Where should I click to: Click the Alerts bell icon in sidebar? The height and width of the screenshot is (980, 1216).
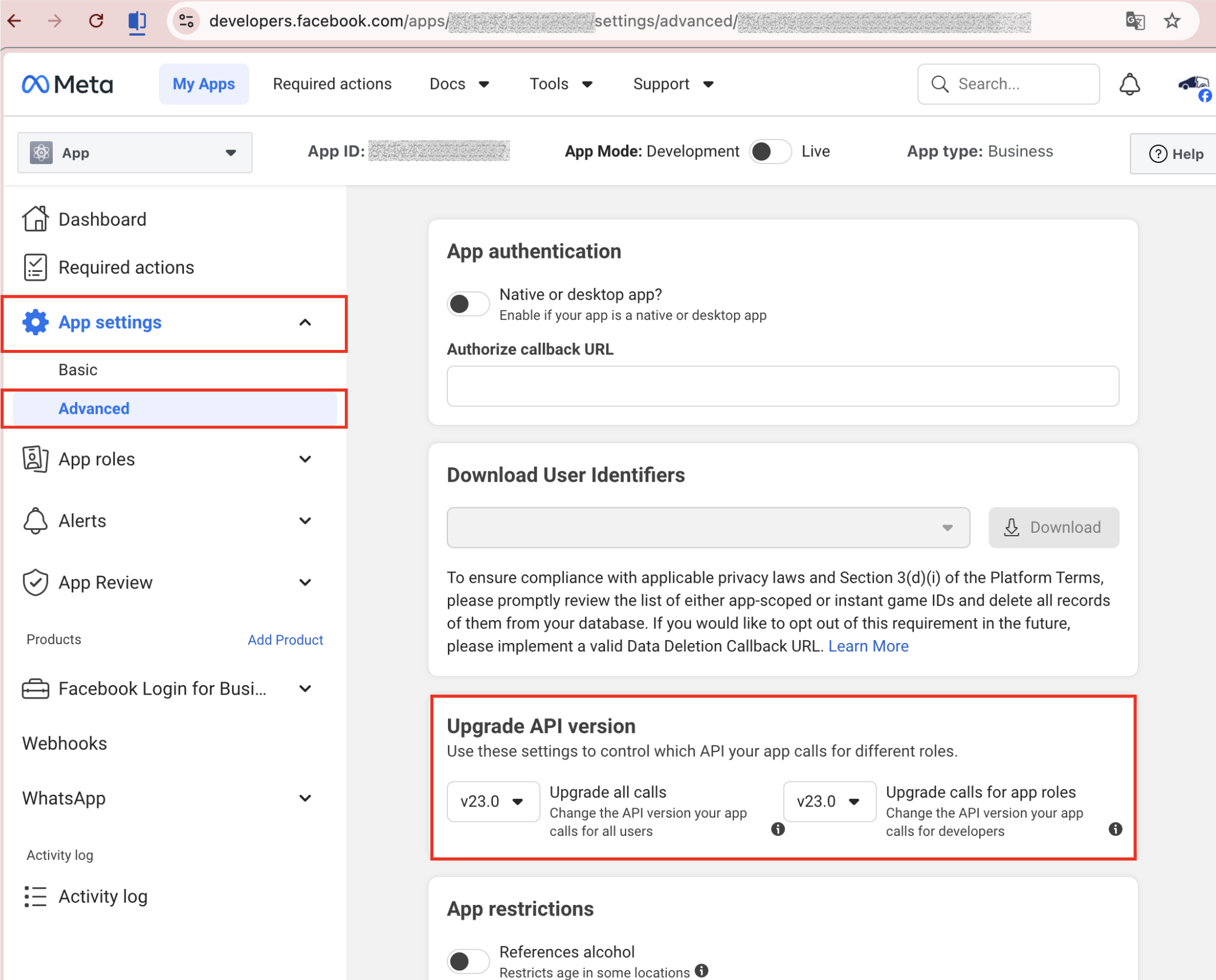(35, 520)
